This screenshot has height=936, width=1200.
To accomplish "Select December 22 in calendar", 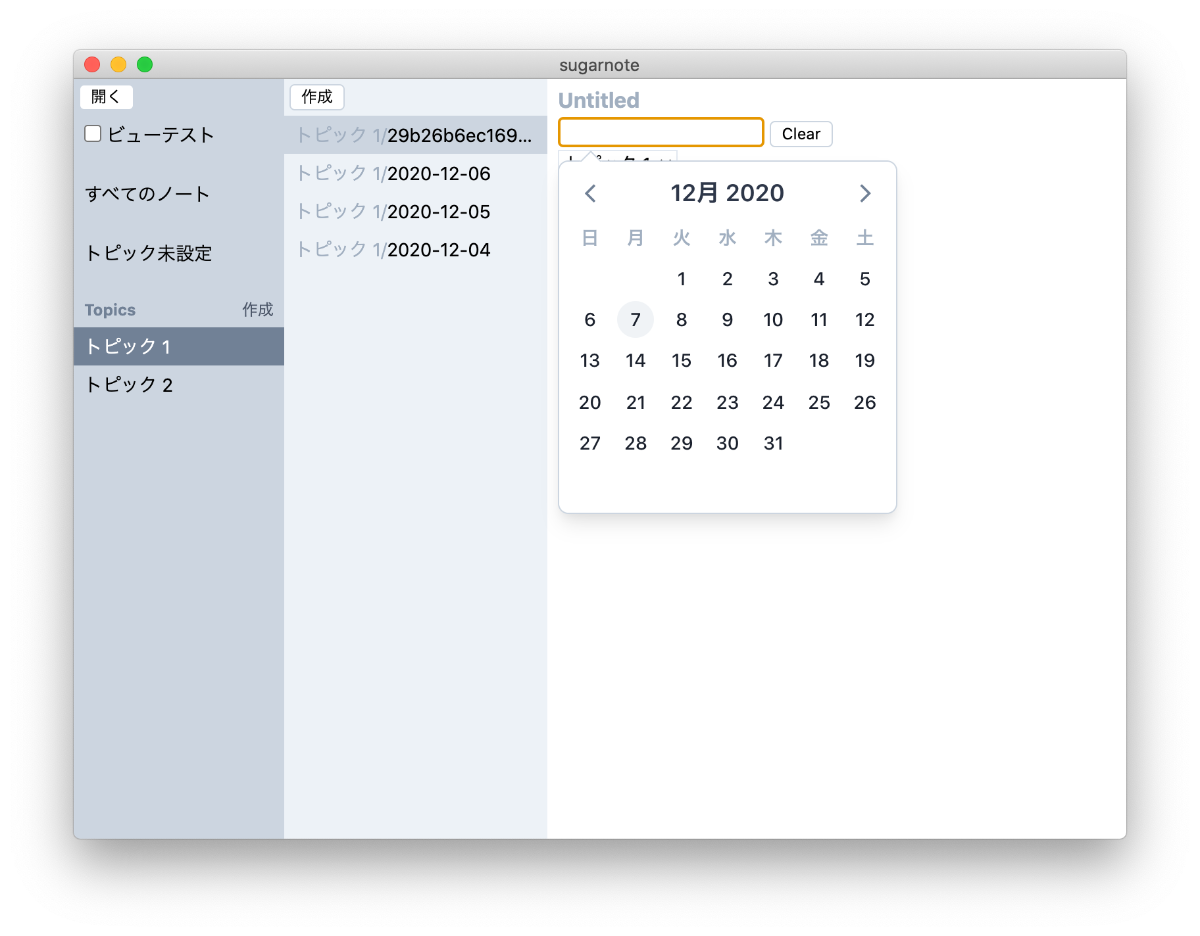I will click(x=682, y=403).
